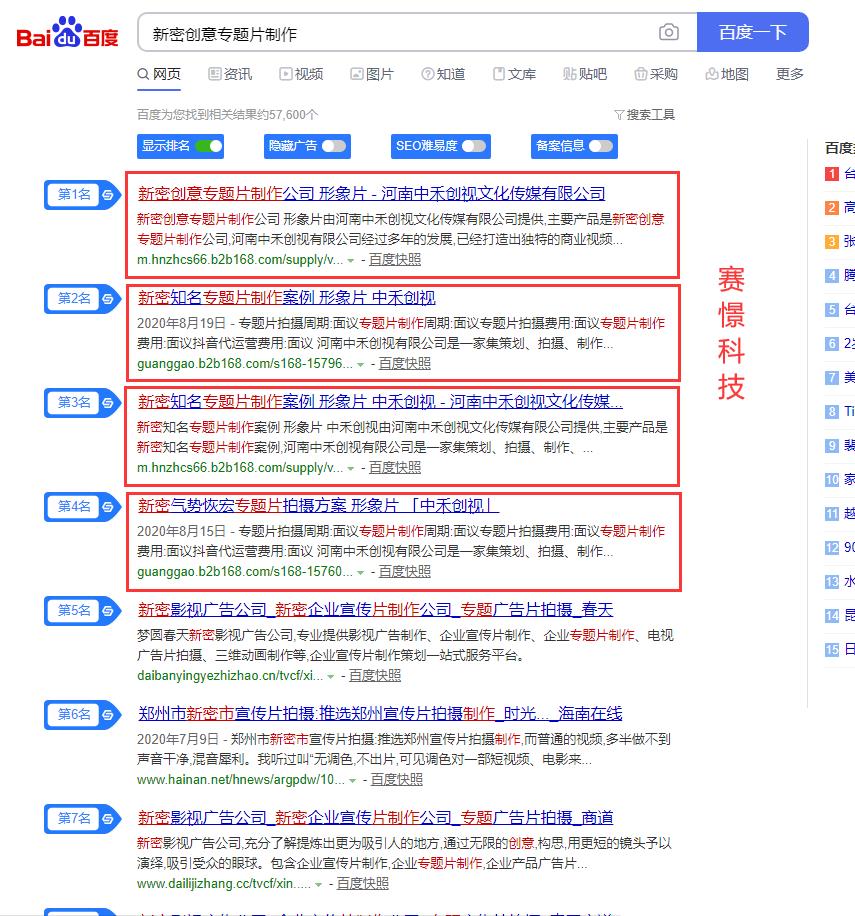855x916 pixels.
Task: Click hot search rank 3 item
Action: point(840,241)
